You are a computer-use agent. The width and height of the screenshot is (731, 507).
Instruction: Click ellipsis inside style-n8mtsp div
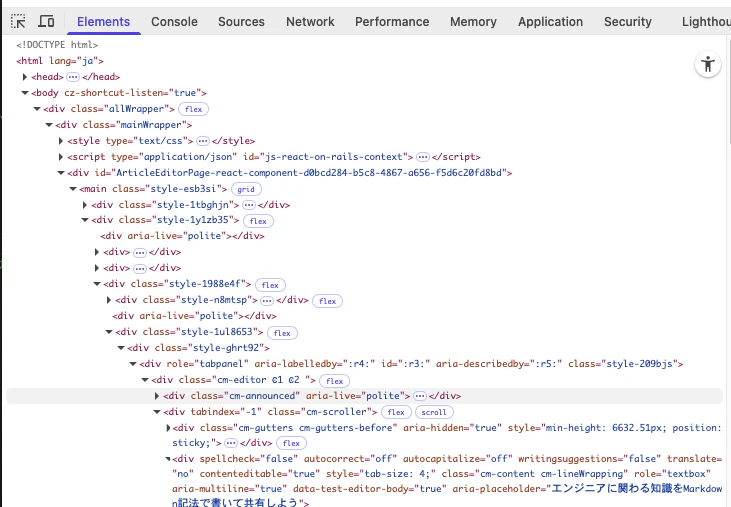pos(267,301)
